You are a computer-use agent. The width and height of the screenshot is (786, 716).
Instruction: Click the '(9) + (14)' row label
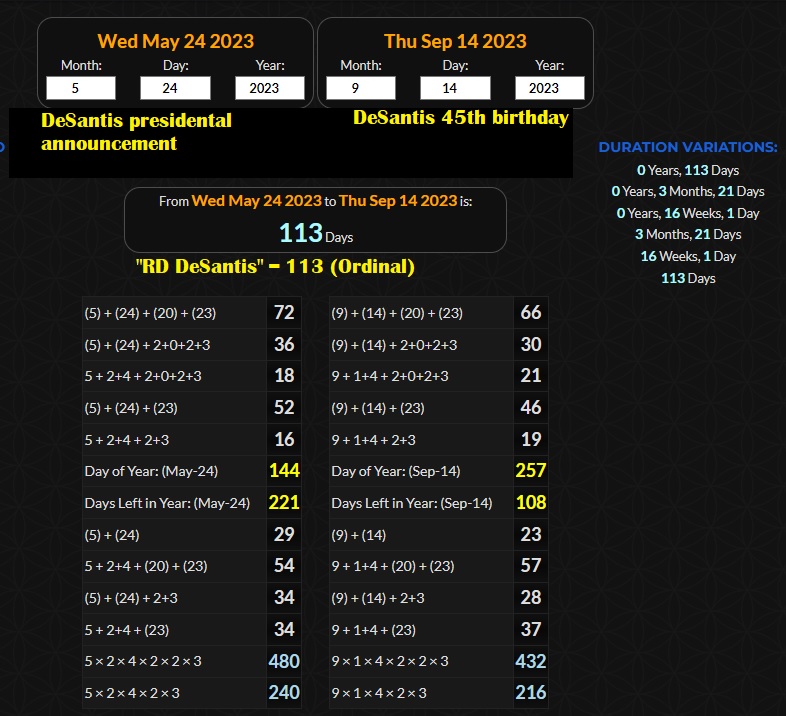tap(358, 535)
